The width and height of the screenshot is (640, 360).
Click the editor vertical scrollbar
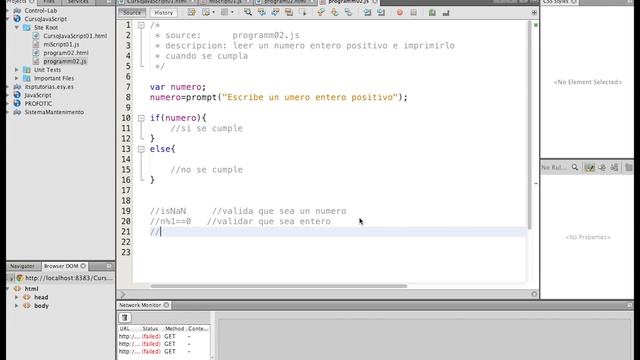(530, 124)
